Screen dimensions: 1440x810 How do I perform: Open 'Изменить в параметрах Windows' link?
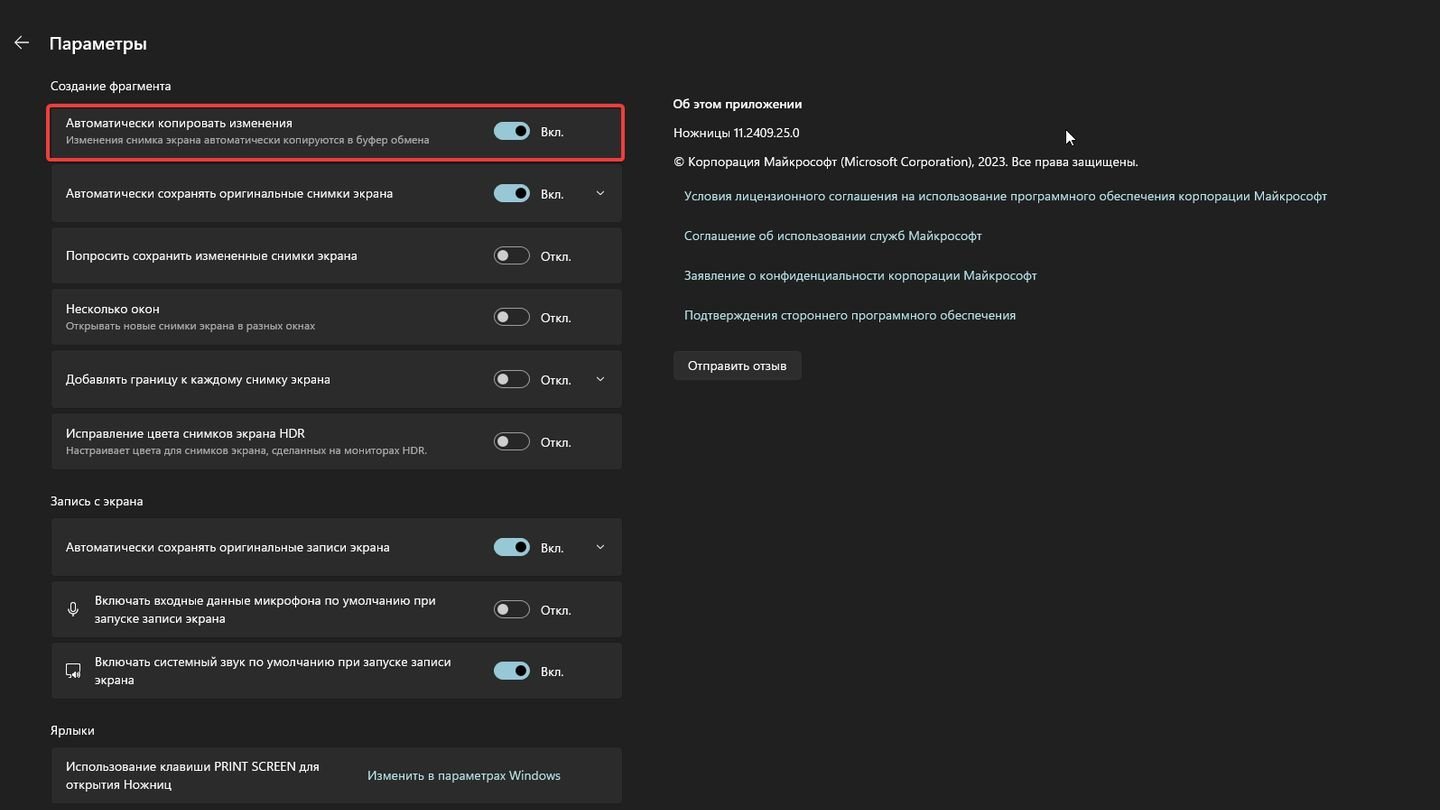pyautogui.click(x=464, y=775)
